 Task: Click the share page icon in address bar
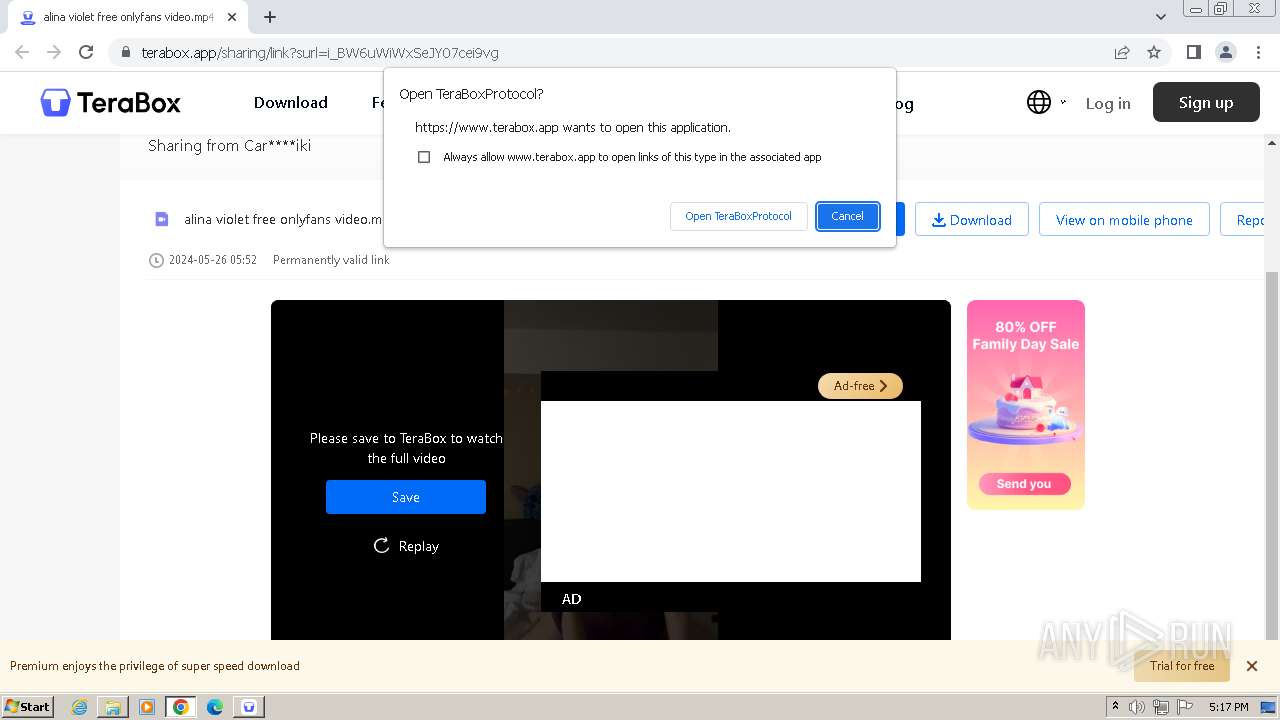[x=1122, y=52]
